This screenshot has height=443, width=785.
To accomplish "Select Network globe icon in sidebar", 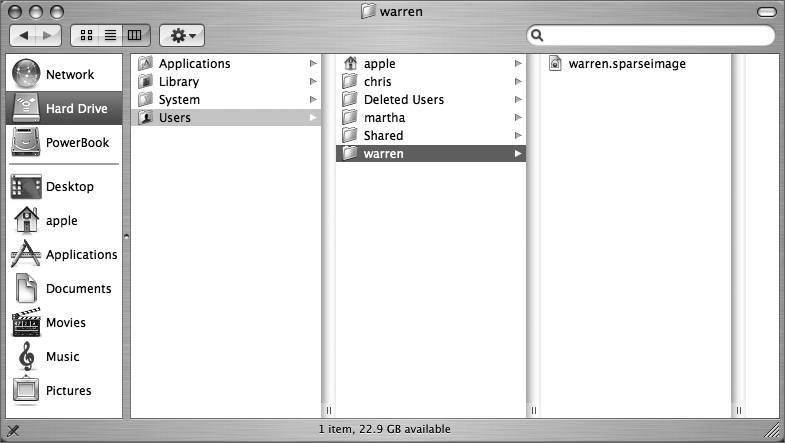I will pos(26,74).
